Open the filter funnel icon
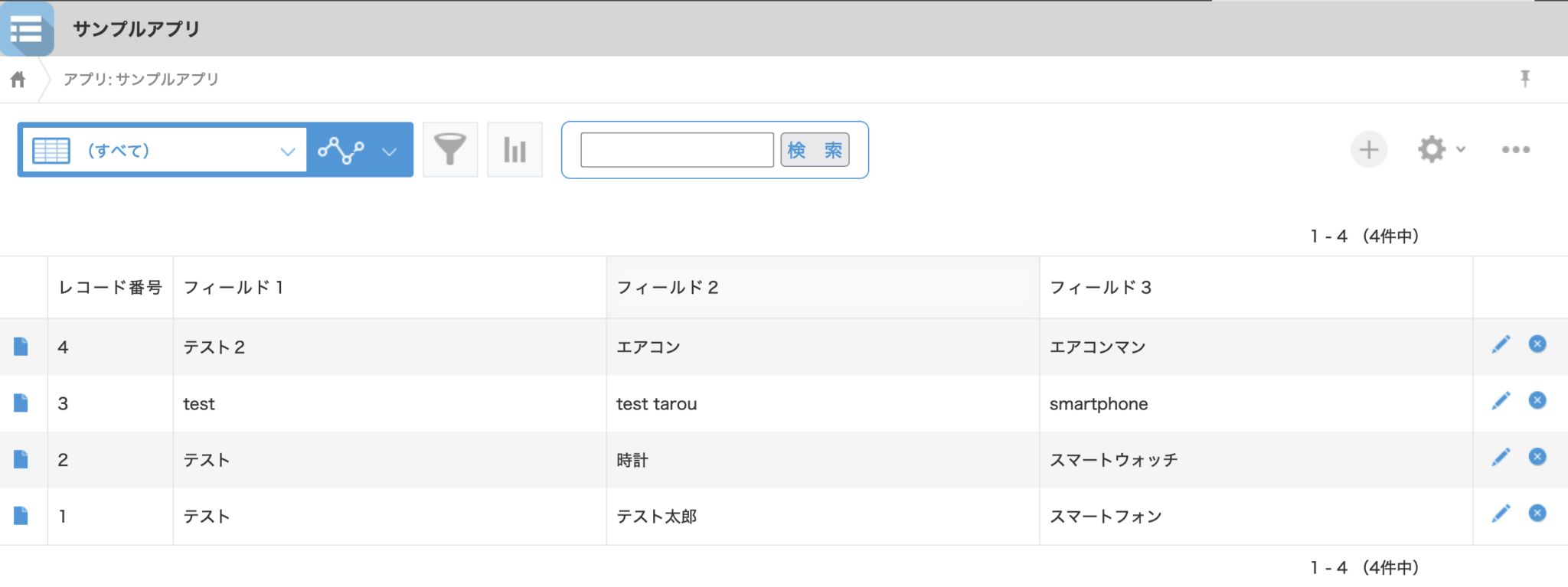 450,150
